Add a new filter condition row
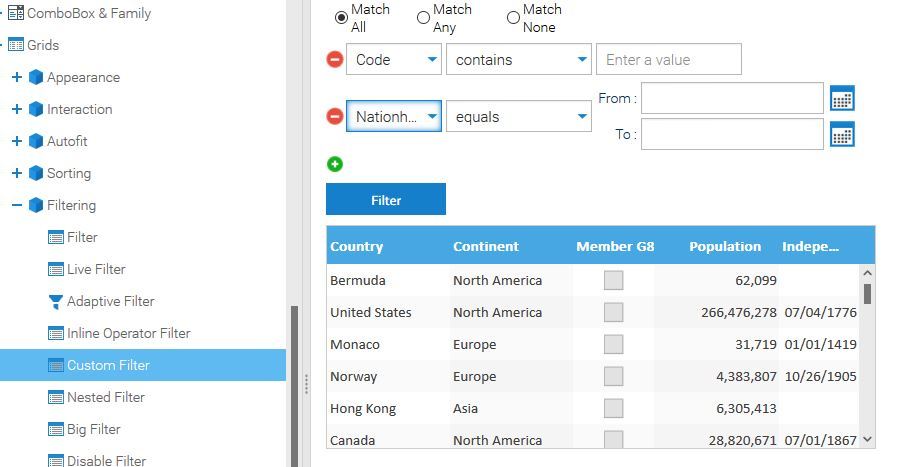Viewport: 919px width, 467px height. (x=335, y=164)
